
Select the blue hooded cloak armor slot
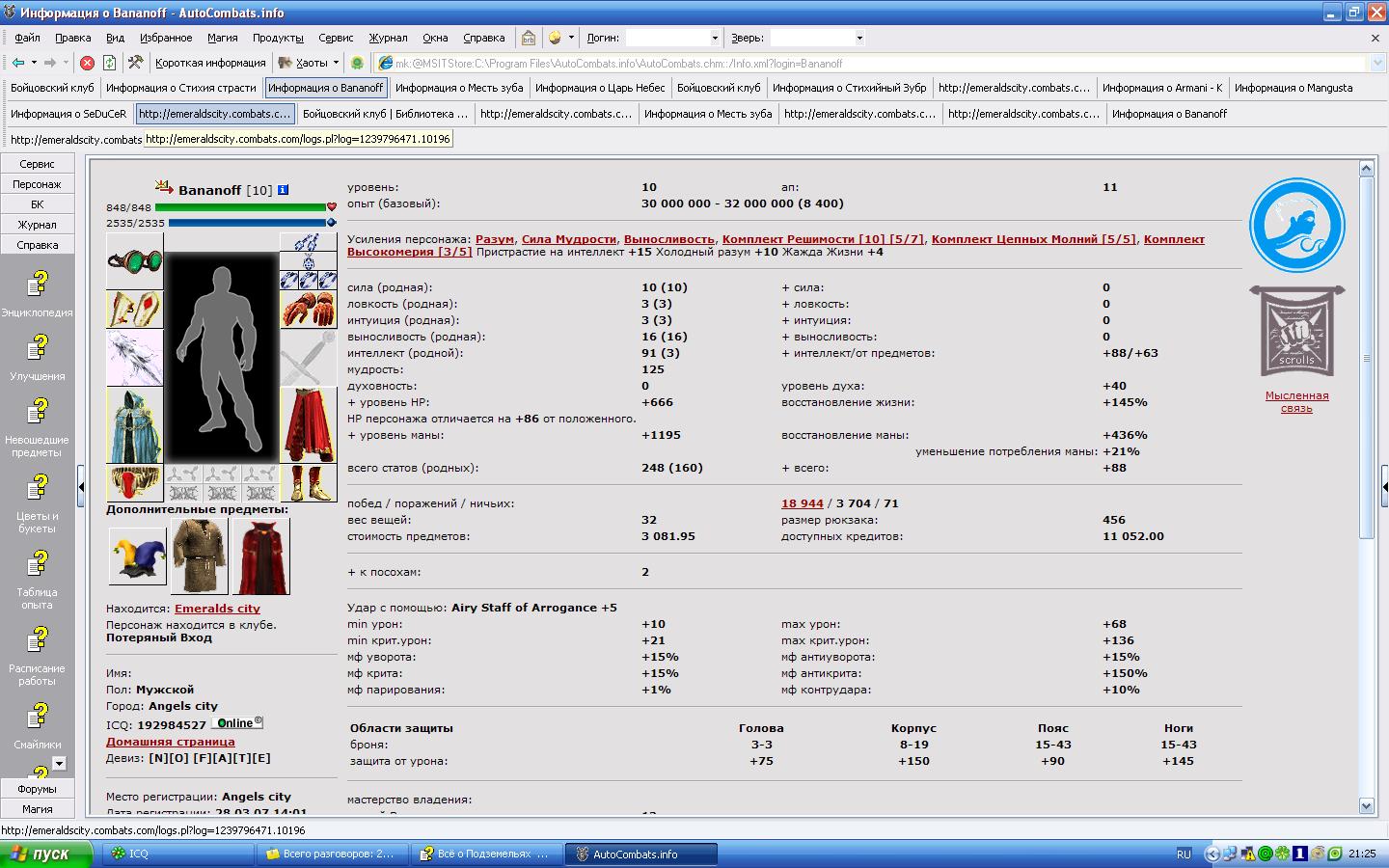(x=134, y=425)
